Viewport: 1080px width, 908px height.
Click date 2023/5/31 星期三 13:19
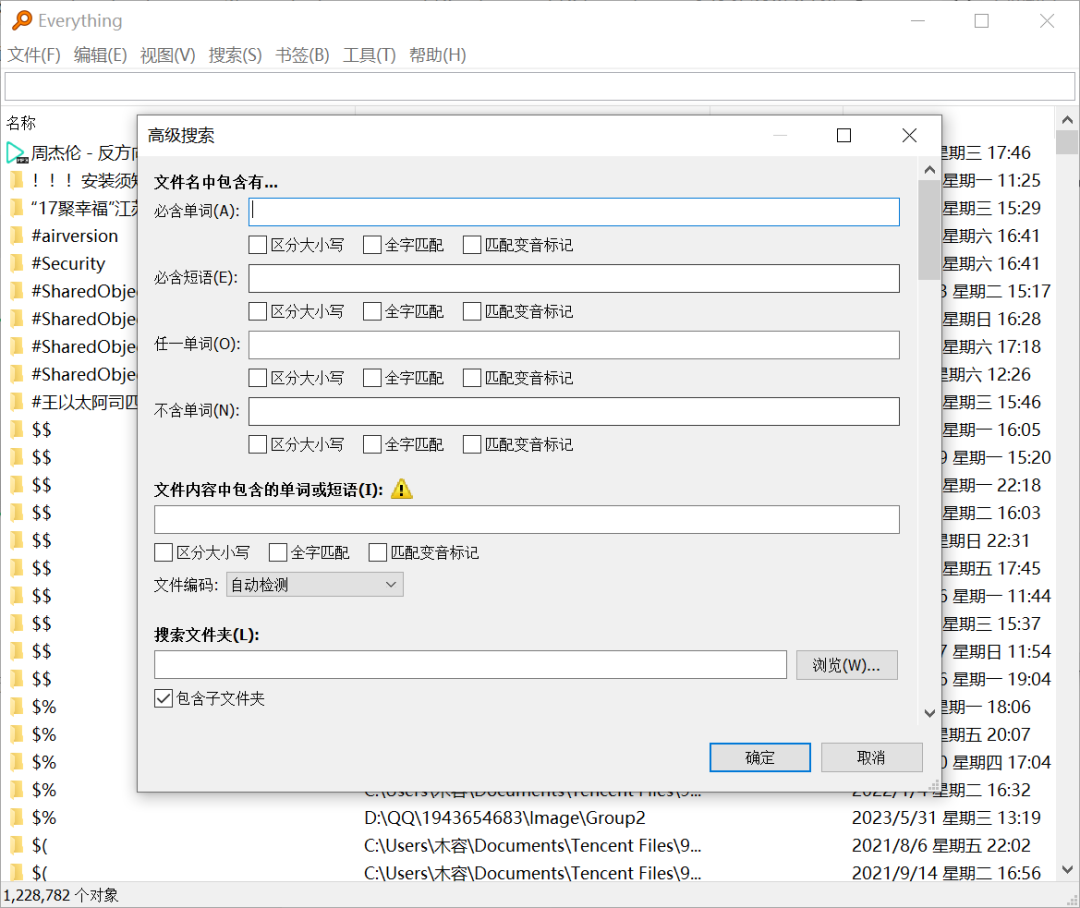pyautogui.click(x=946, y=817)
